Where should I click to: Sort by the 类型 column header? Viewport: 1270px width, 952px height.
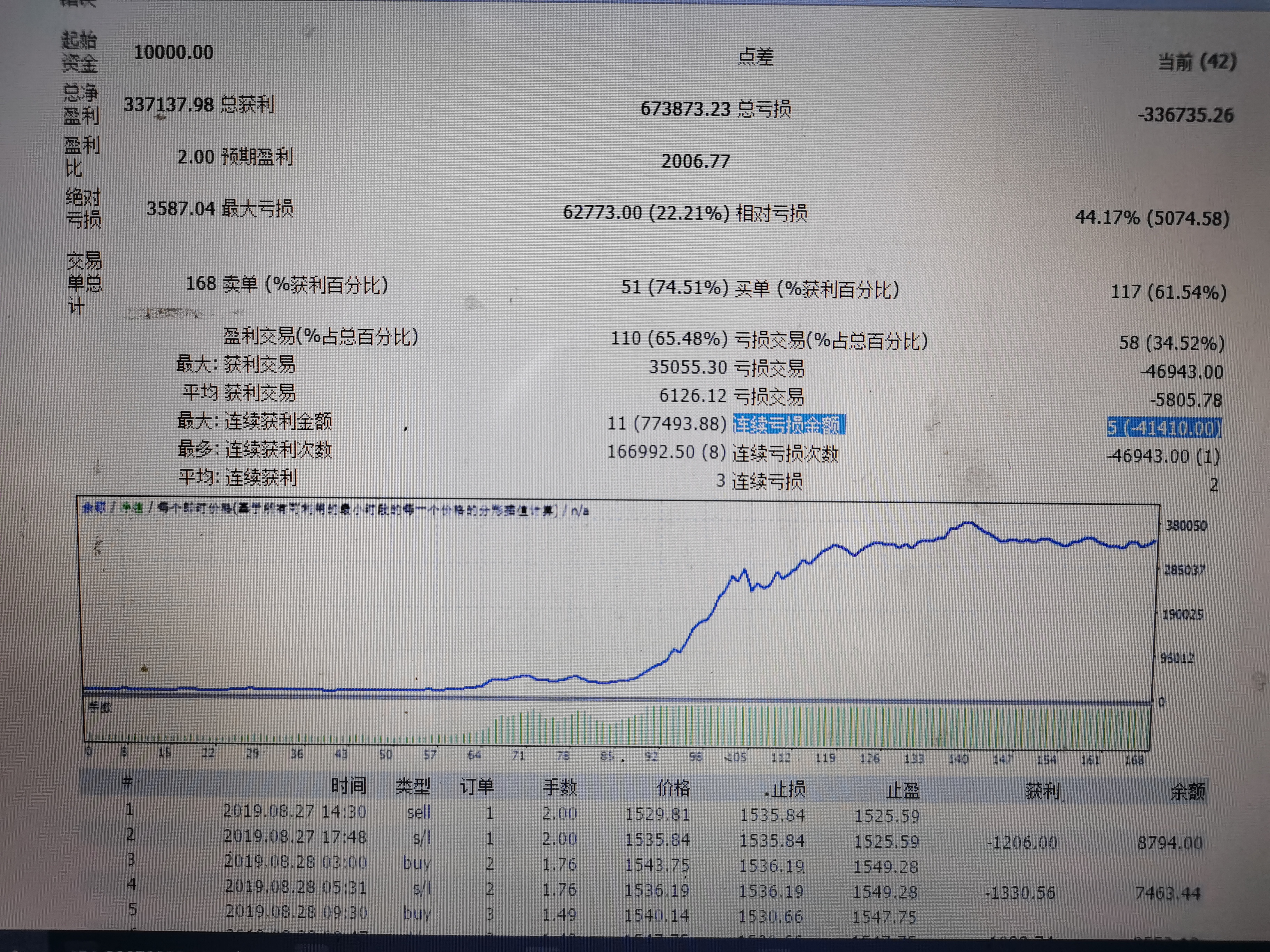click(413, 786)
